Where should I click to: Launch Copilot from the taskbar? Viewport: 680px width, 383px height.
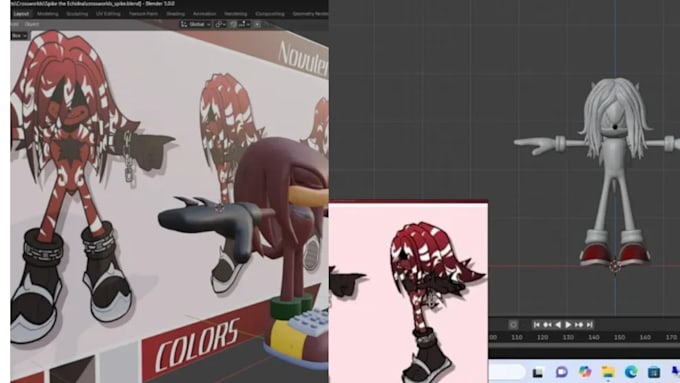tap(585, 372)
